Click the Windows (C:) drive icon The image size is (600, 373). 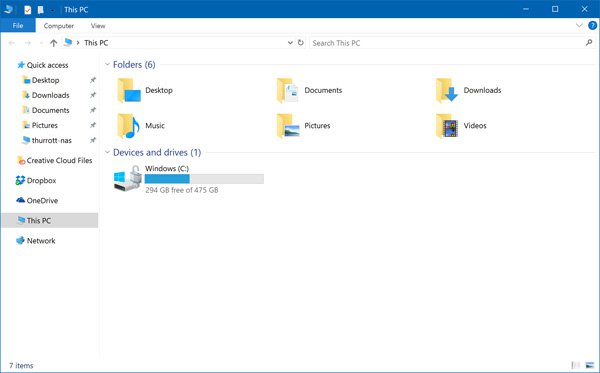tap(128, 178)
